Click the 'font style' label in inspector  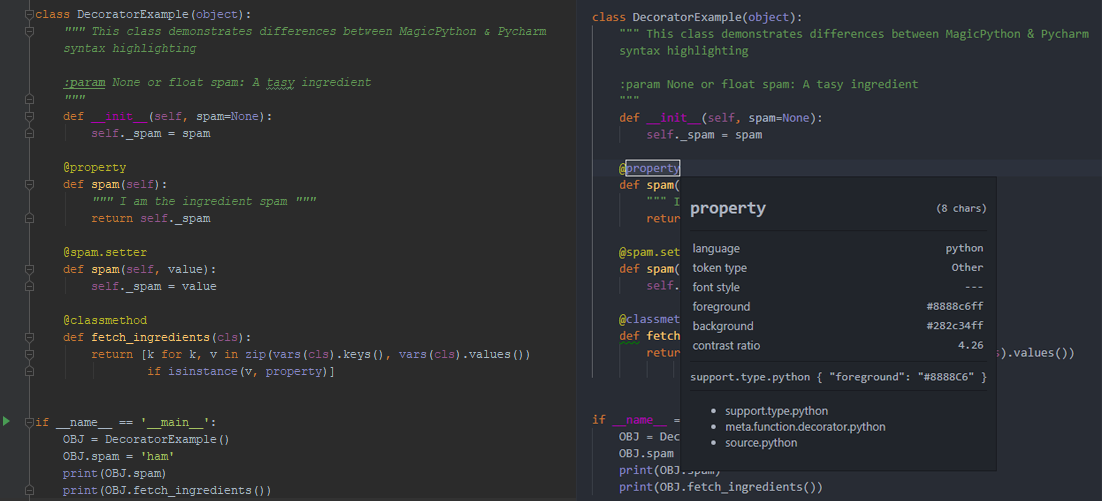point(716,287)
